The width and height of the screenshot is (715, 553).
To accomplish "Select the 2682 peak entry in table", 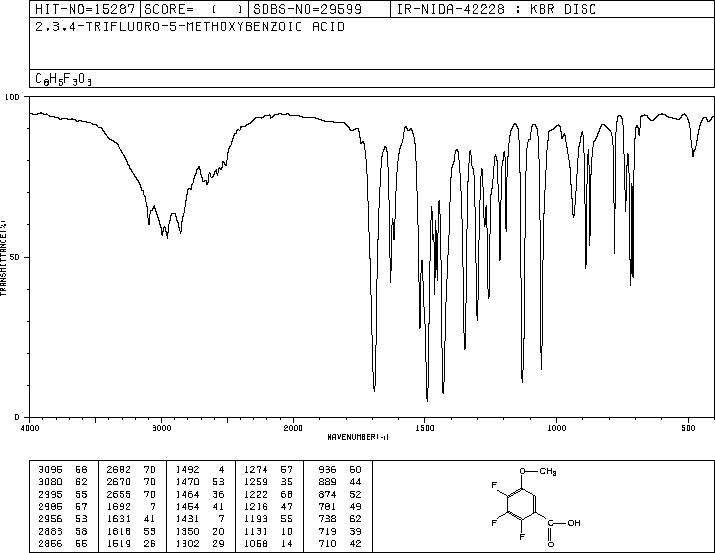I will 131,470.
